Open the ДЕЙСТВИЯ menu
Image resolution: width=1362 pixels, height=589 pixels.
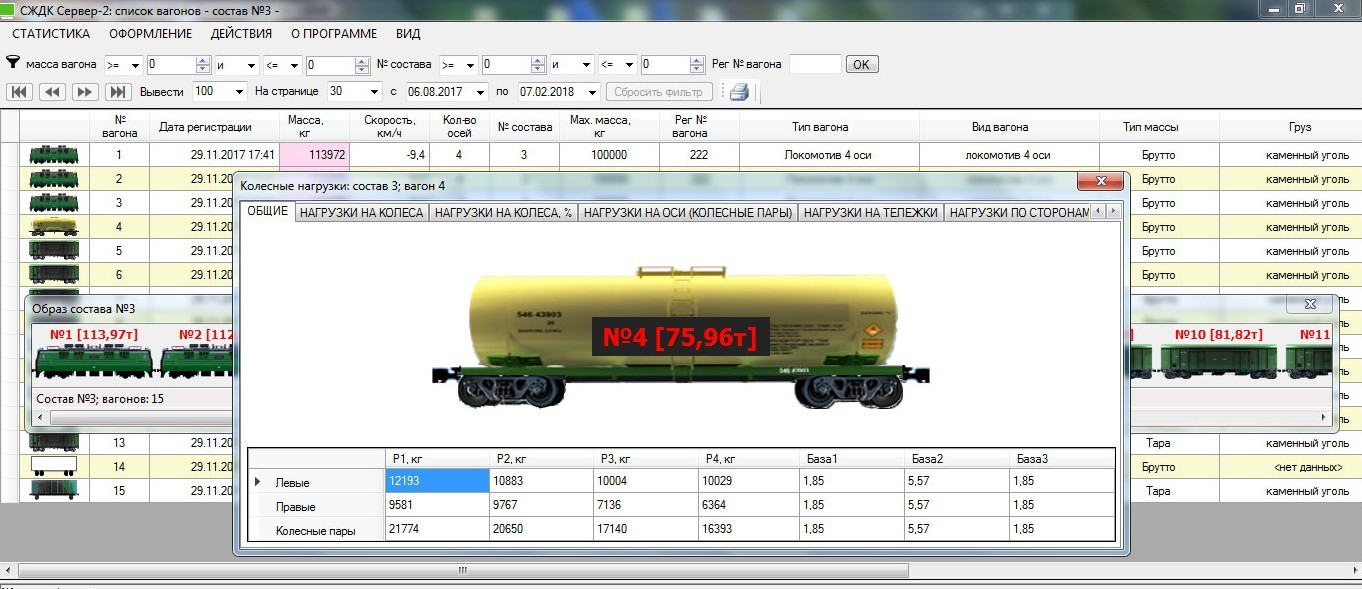point(241,34)
